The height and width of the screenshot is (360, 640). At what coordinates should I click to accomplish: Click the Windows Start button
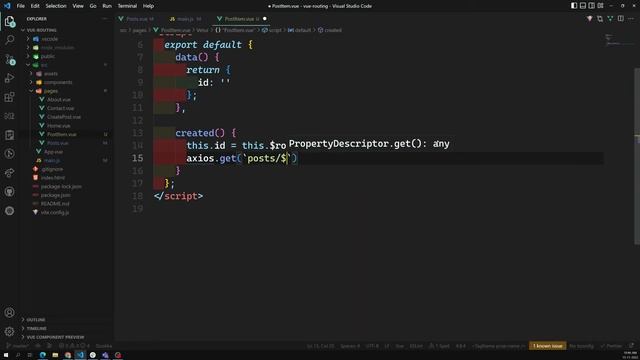click(6, 355)
